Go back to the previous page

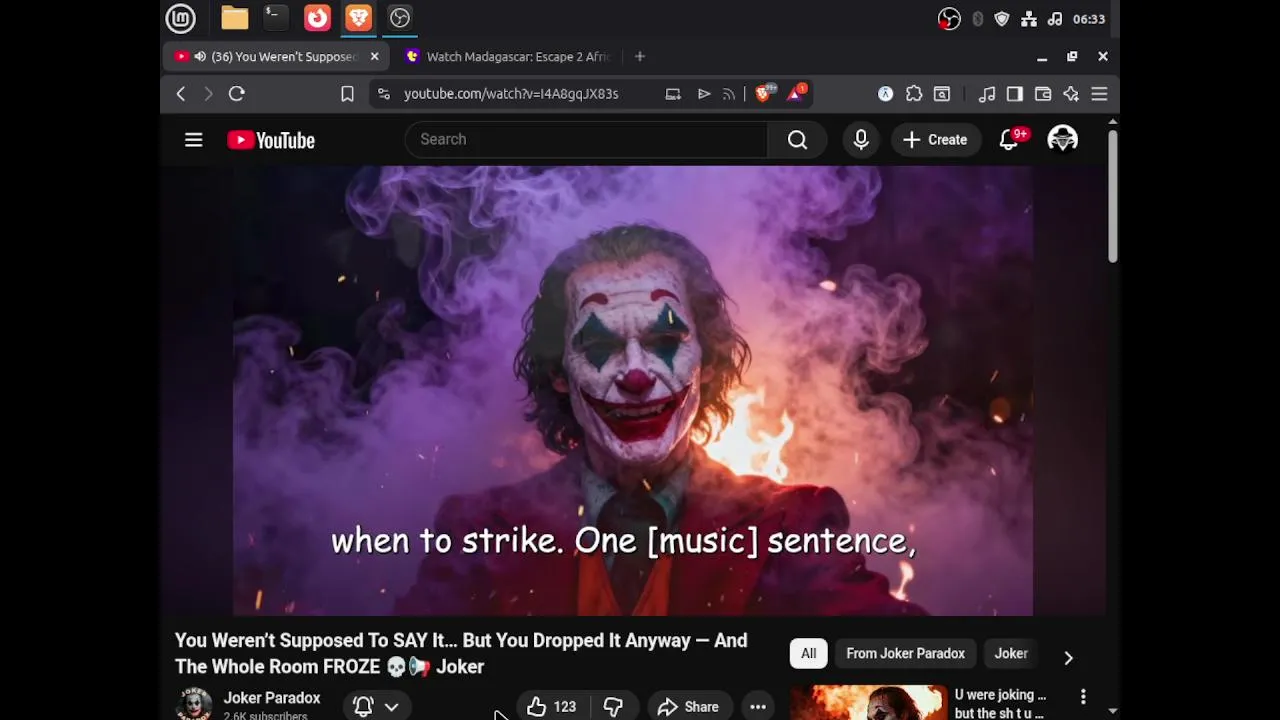click(181, 94)
